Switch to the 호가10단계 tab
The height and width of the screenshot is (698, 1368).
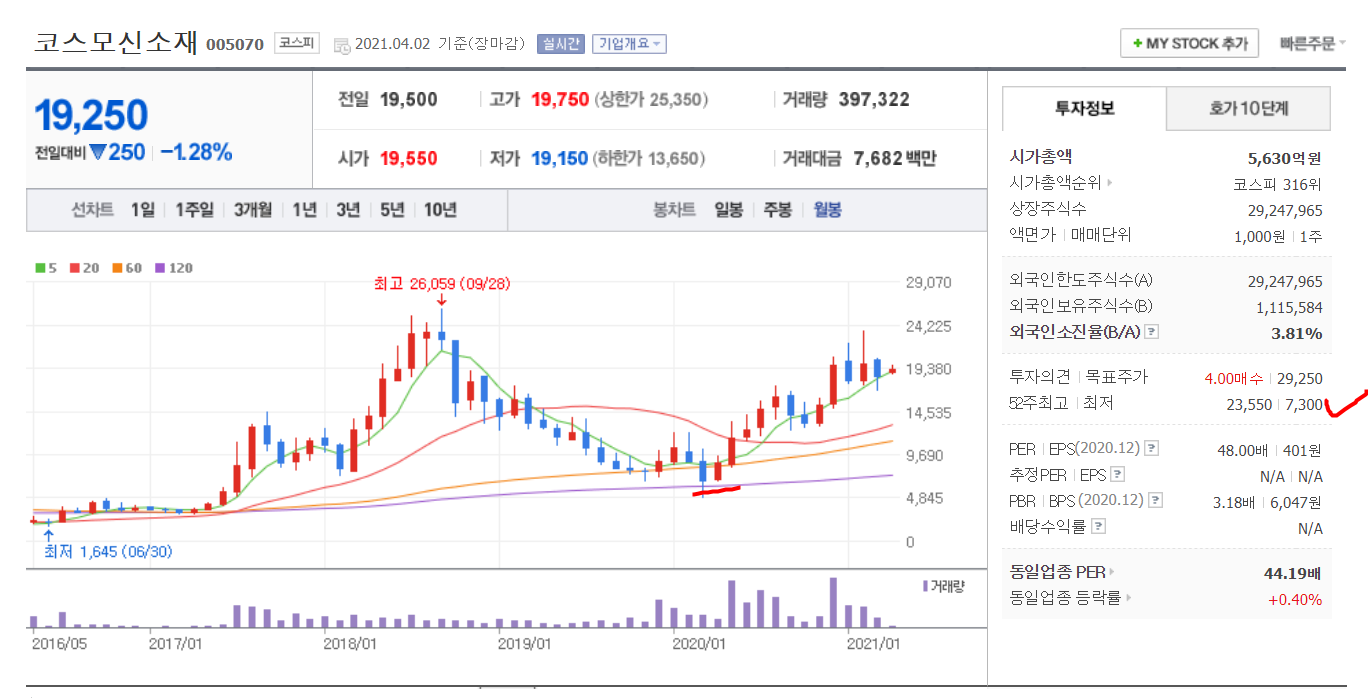tap(1248, 109)
